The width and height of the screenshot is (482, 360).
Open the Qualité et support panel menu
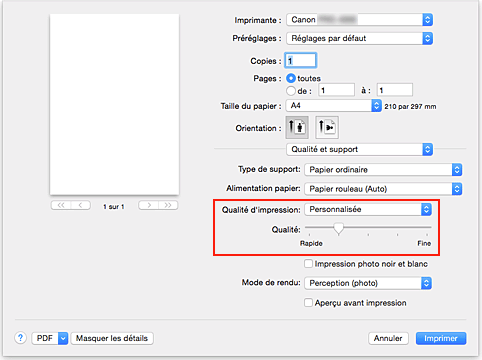tap(360, 149)
